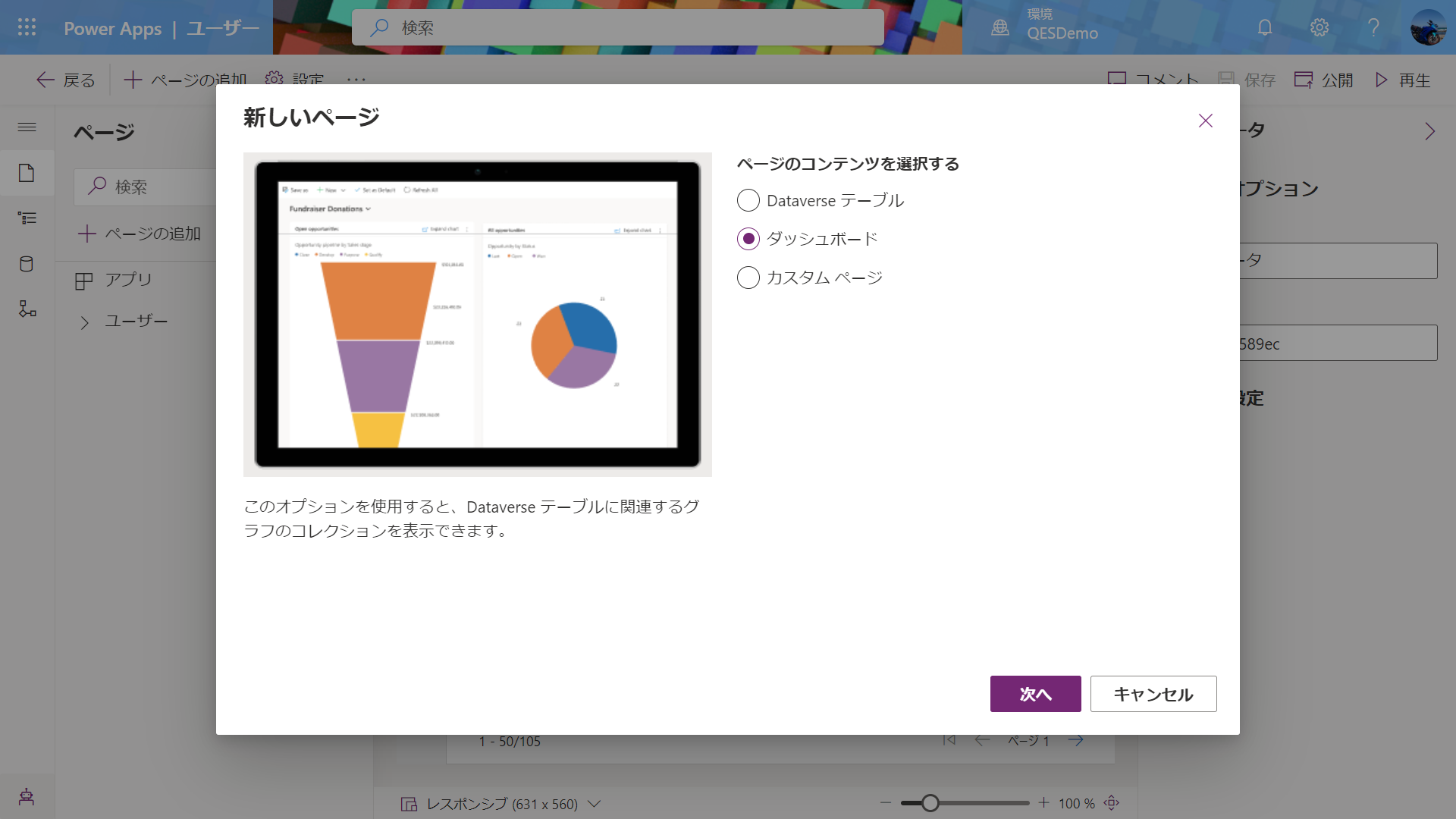Click the fit to screen icon
This screenshot has width=1456, height=819.
click(x=1112, y=802)
